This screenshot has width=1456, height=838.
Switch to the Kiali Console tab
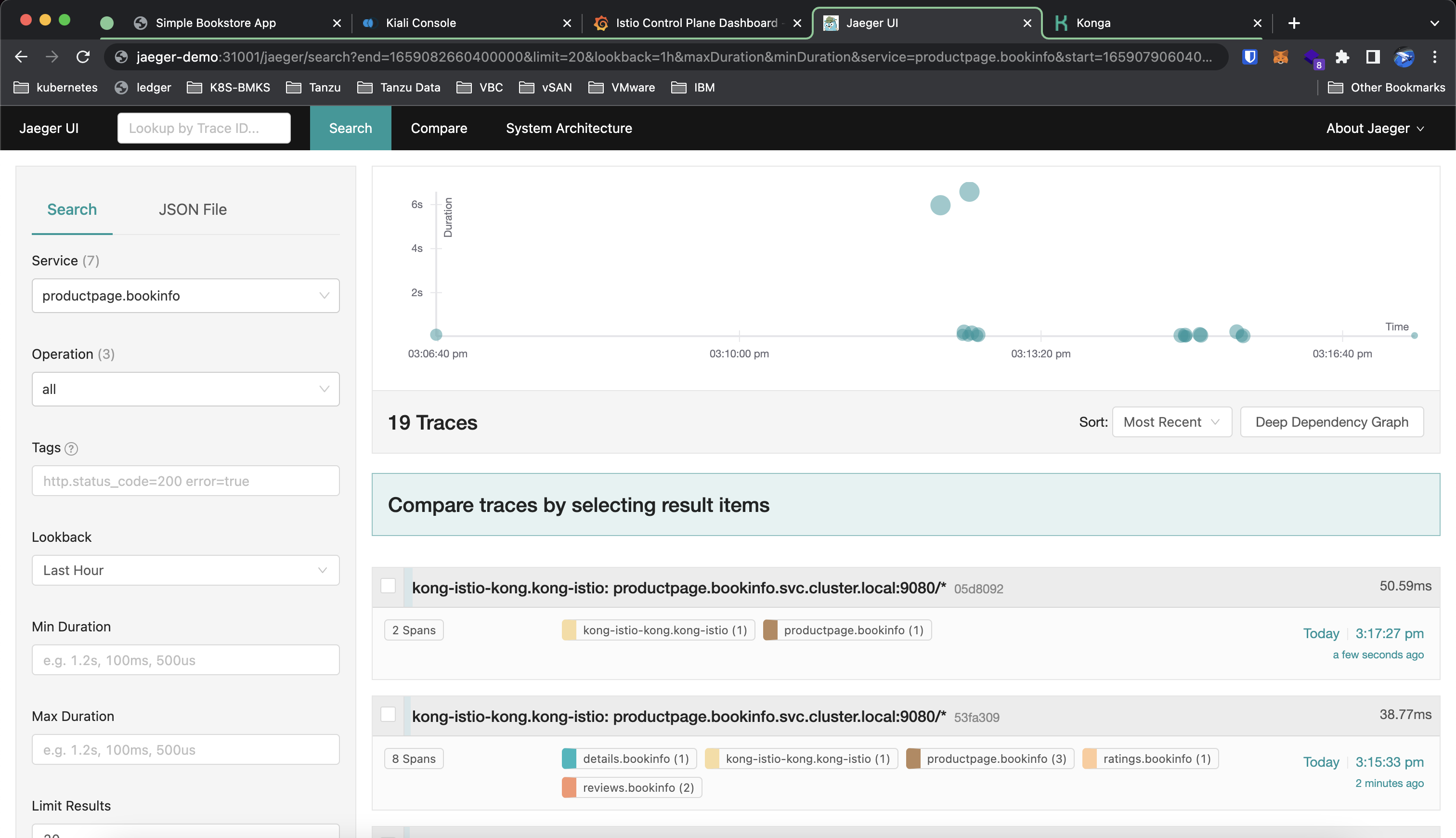pyautogui.click(x=466, y=23)
